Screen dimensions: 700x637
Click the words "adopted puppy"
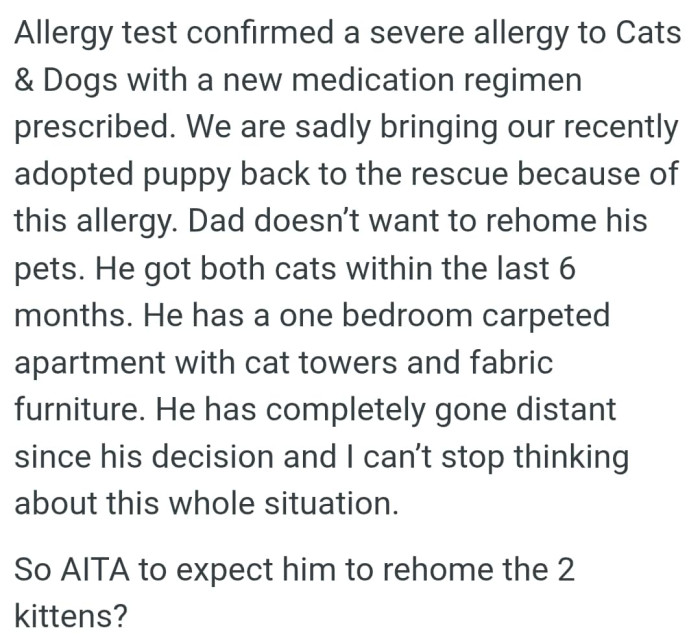pyautogui.click(x=122, y=175)
